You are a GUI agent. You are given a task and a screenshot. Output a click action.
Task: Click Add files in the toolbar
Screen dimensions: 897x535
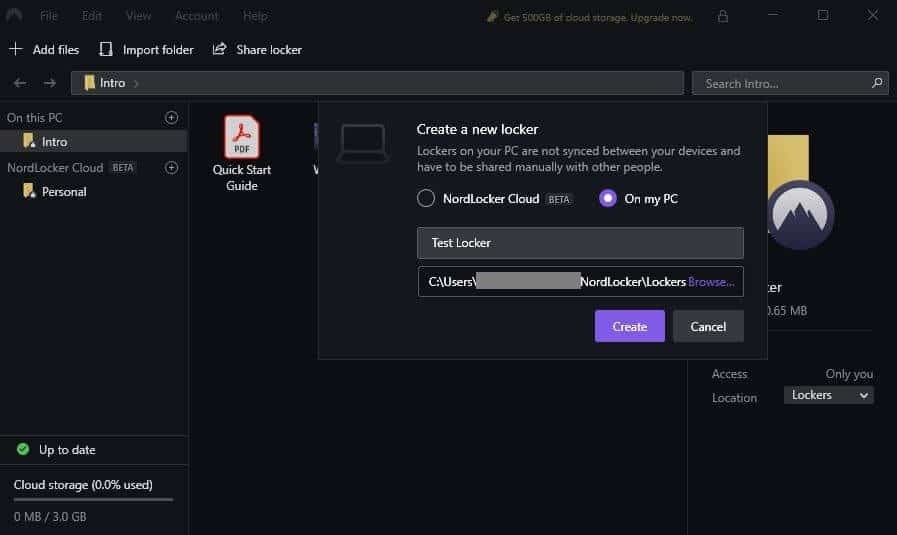pyautogui.click(x=44, y=50)
